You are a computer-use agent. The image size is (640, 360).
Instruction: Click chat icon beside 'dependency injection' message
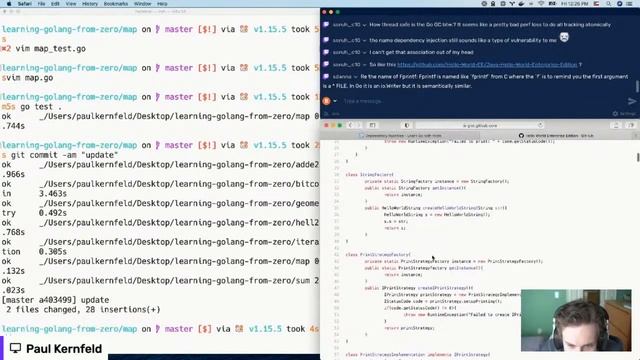point(326,40)
